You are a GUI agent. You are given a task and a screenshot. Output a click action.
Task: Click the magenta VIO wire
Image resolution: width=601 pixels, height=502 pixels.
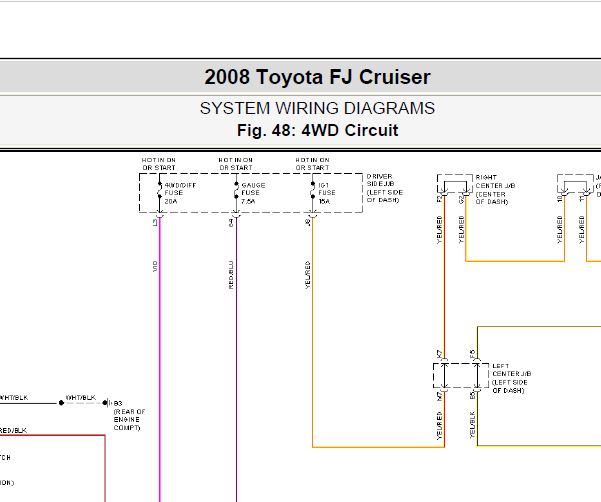(x=159, y=360)
